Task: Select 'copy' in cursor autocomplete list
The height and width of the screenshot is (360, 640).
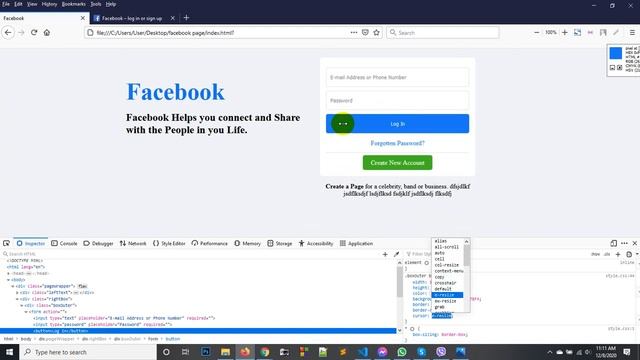Action: [440, 277]
